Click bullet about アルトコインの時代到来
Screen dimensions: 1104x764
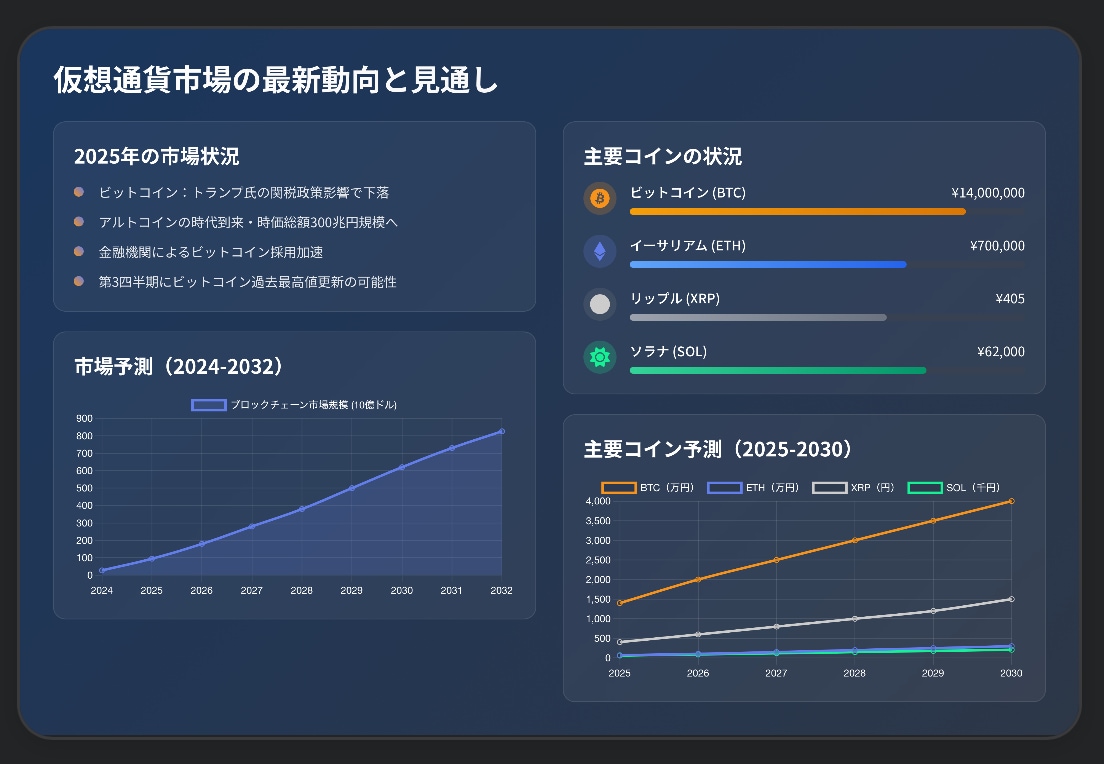coord(248,222)
